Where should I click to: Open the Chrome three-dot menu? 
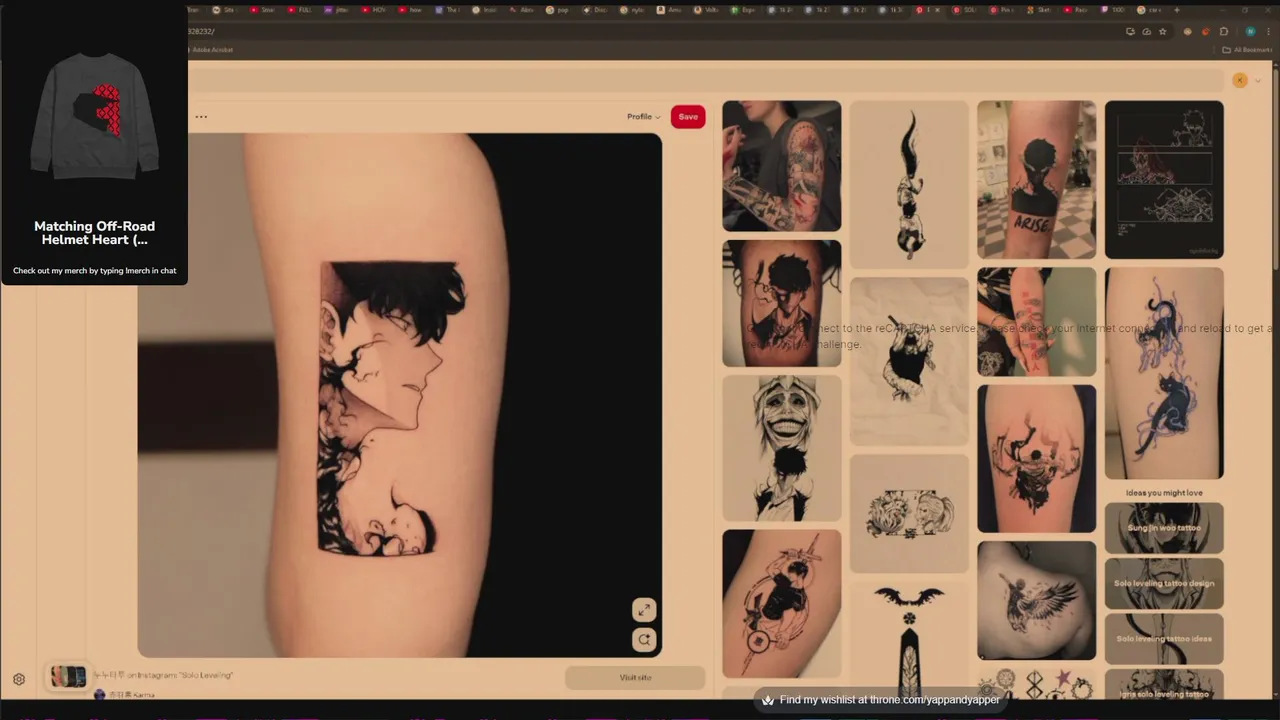point(1267,31)
